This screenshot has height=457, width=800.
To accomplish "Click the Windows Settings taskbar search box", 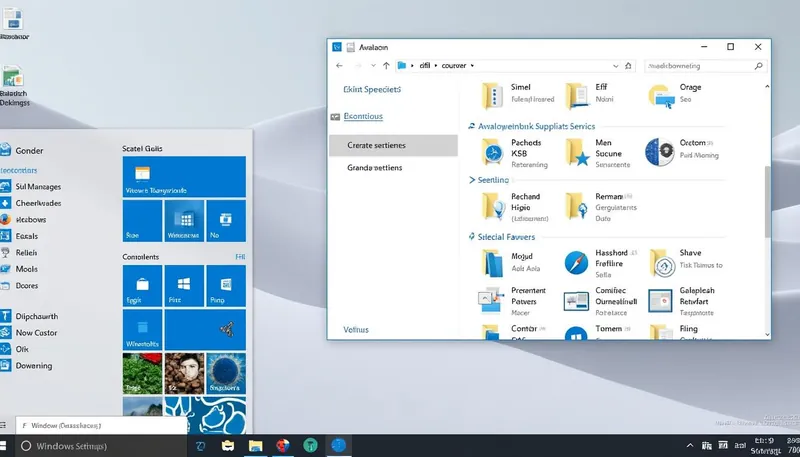I will pyautogui.click(x=100, y=446).
